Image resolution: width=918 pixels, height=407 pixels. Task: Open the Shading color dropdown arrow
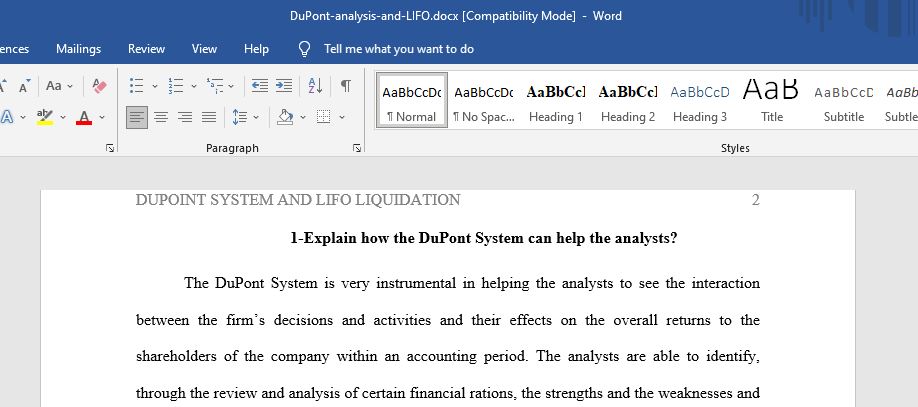[303, 117]
